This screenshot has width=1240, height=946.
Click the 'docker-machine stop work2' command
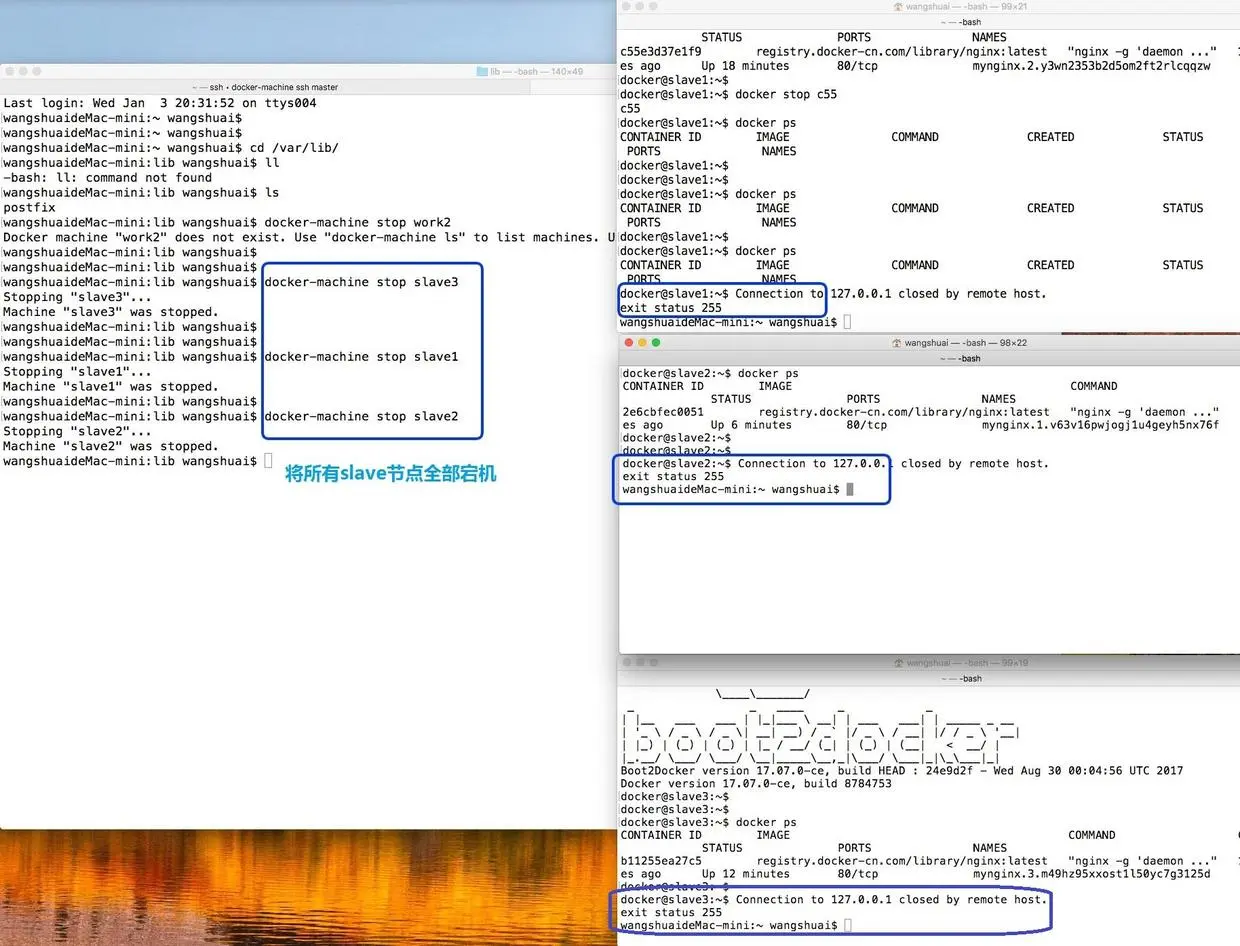tap(357, 222)
